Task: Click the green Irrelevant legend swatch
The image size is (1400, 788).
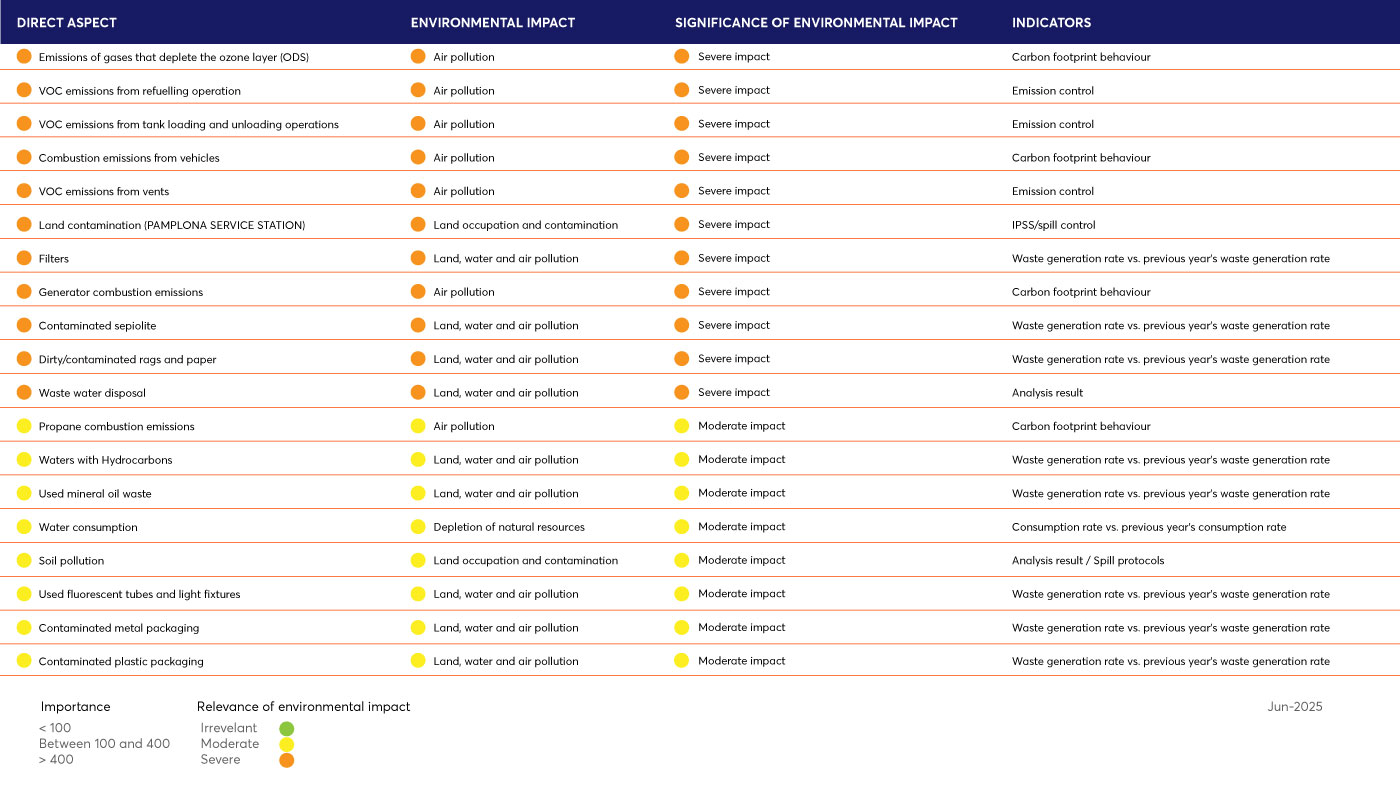Action: point(287,729)
